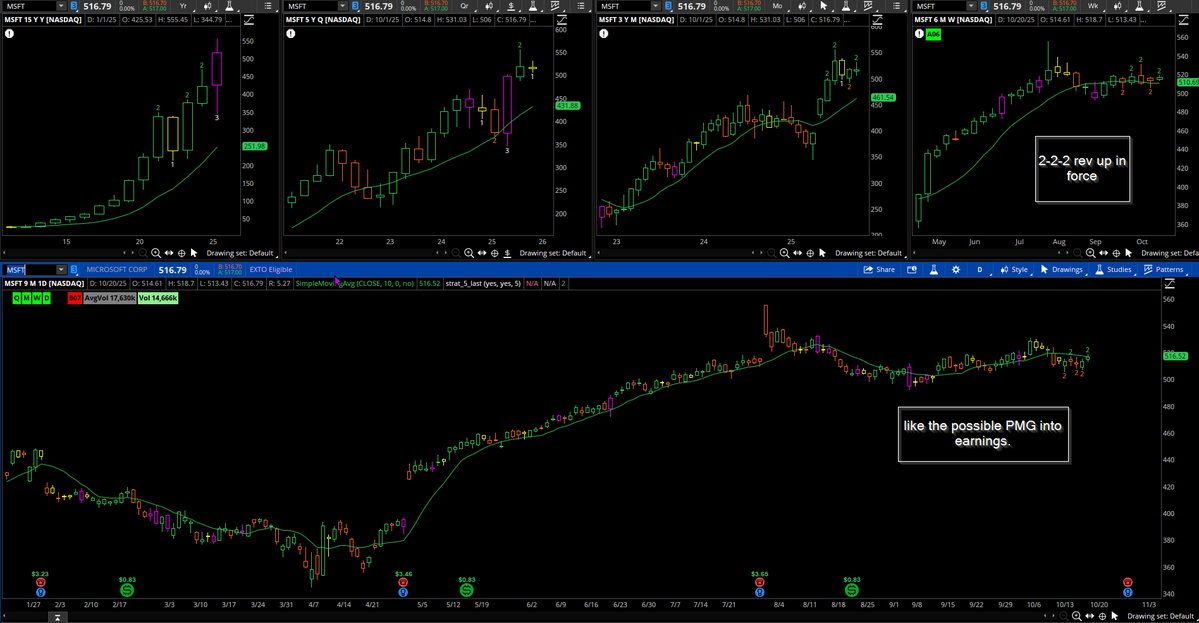Click symbol link icon in yearly MSFT panel

point(74,6)
